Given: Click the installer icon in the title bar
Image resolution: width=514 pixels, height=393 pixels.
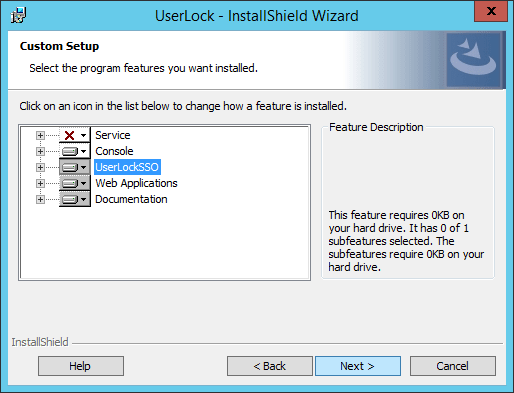Looking at the screenshot, I should [18, 15].
